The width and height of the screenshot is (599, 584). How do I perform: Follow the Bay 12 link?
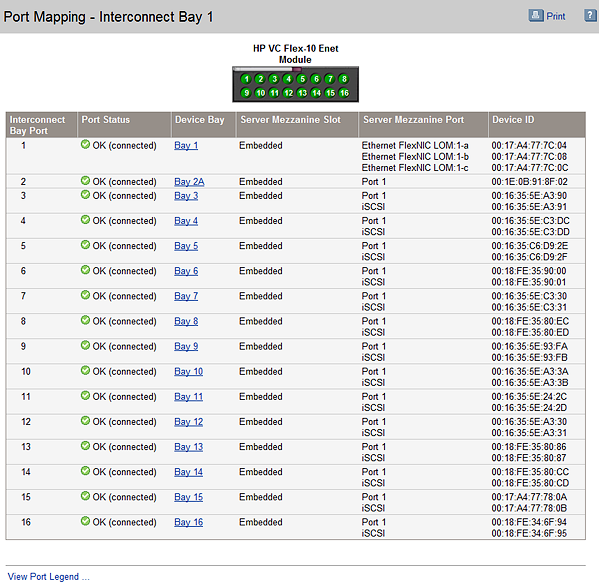[188, 422]
